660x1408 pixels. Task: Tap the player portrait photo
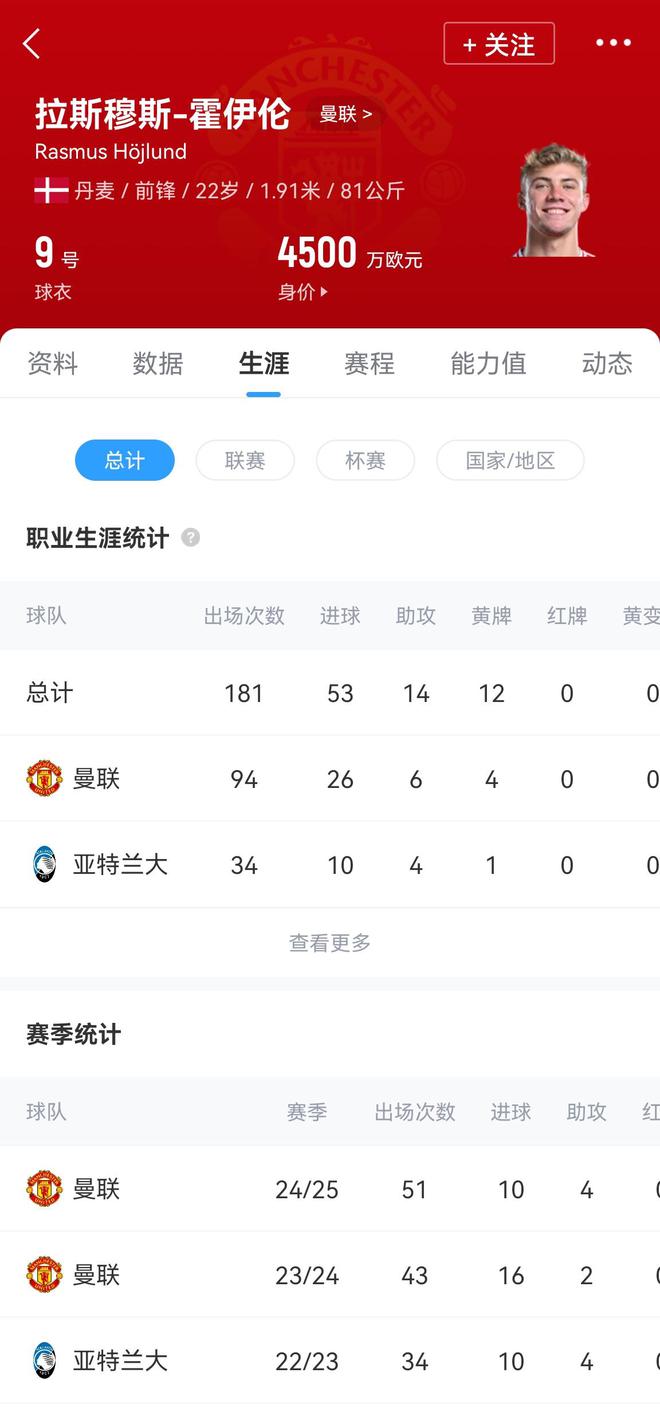coord(554,201)
